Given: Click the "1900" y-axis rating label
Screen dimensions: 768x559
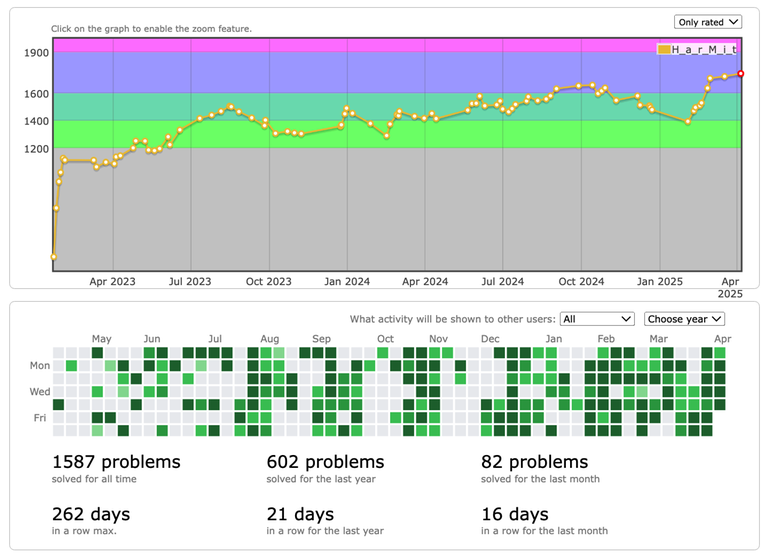Looking at the screenshot, I should tap(36, 52).
